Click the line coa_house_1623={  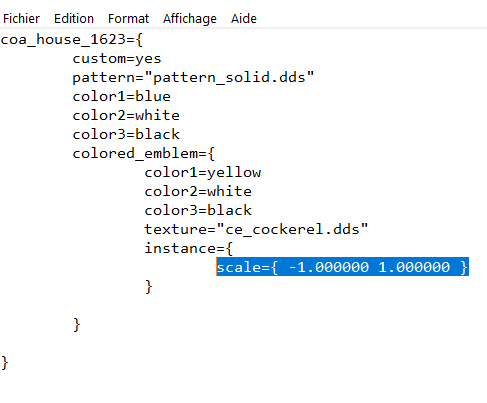(x=72, y=40)
